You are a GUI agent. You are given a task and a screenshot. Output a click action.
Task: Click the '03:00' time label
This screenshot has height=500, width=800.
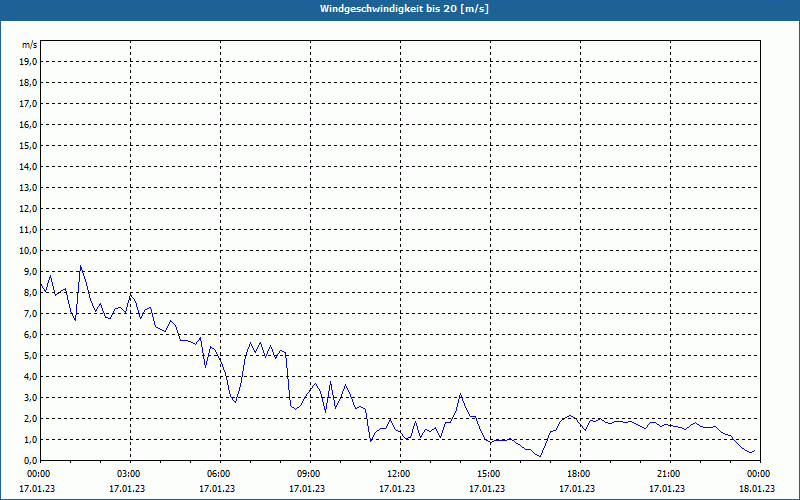131,474
